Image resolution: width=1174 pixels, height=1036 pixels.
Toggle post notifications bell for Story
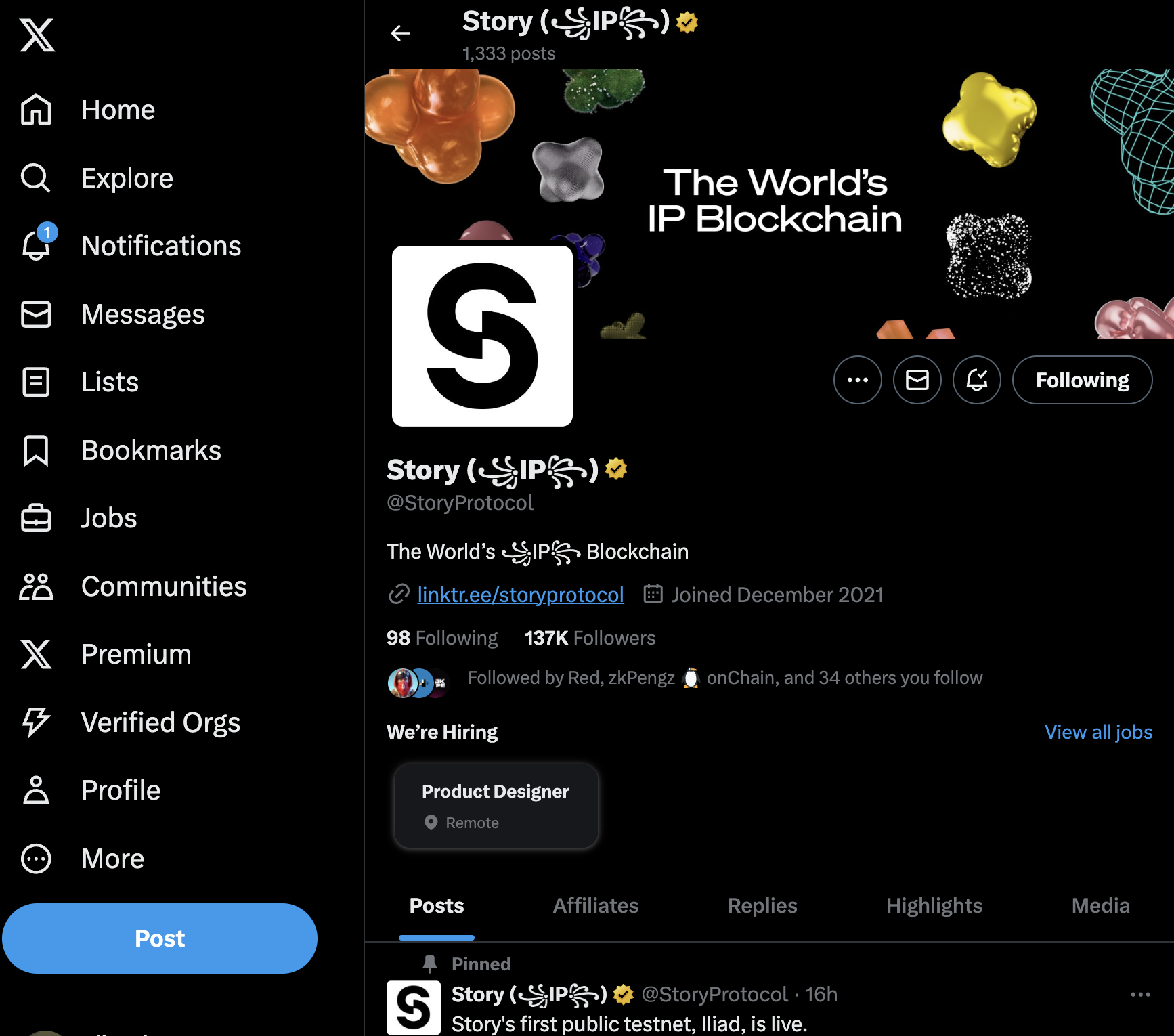point(977,380)
